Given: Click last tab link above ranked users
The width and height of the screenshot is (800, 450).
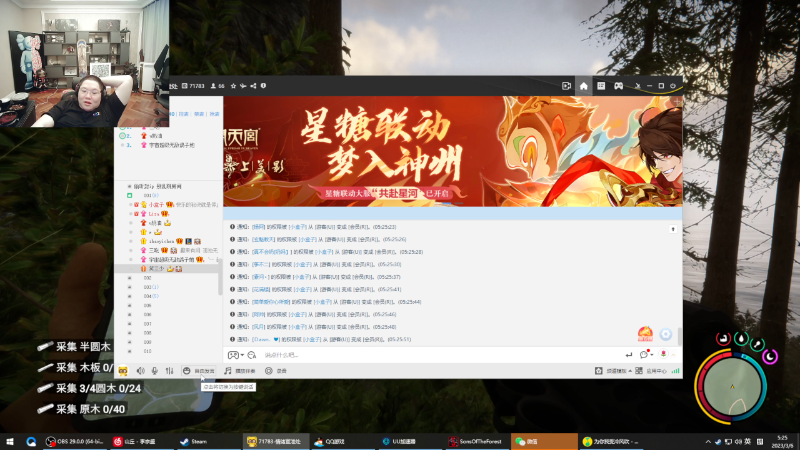Looking at the screenshot, I should pos(214,114).
